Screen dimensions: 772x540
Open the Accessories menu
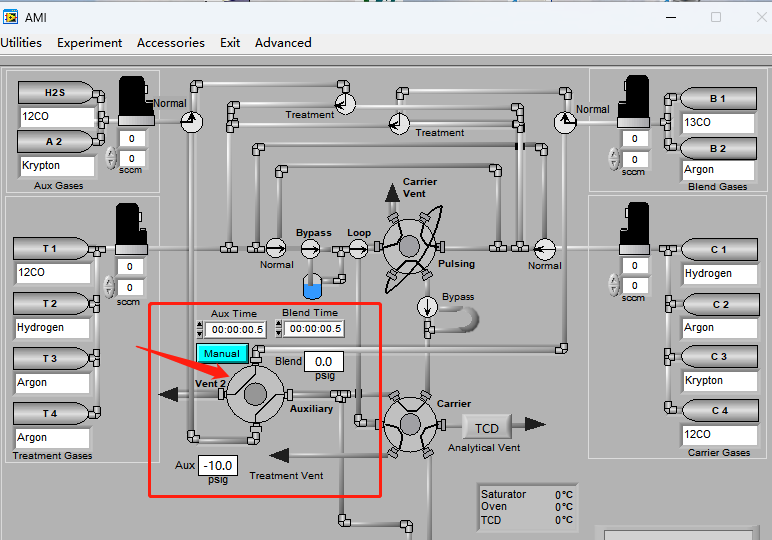click(170, 43)
